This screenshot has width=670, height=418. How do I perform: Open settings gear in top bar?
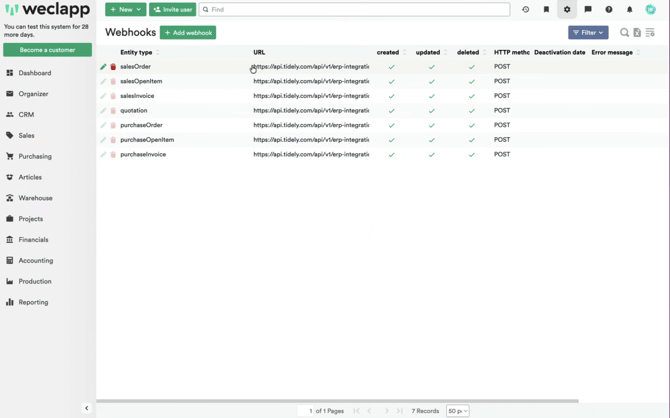tap(567, 10)
